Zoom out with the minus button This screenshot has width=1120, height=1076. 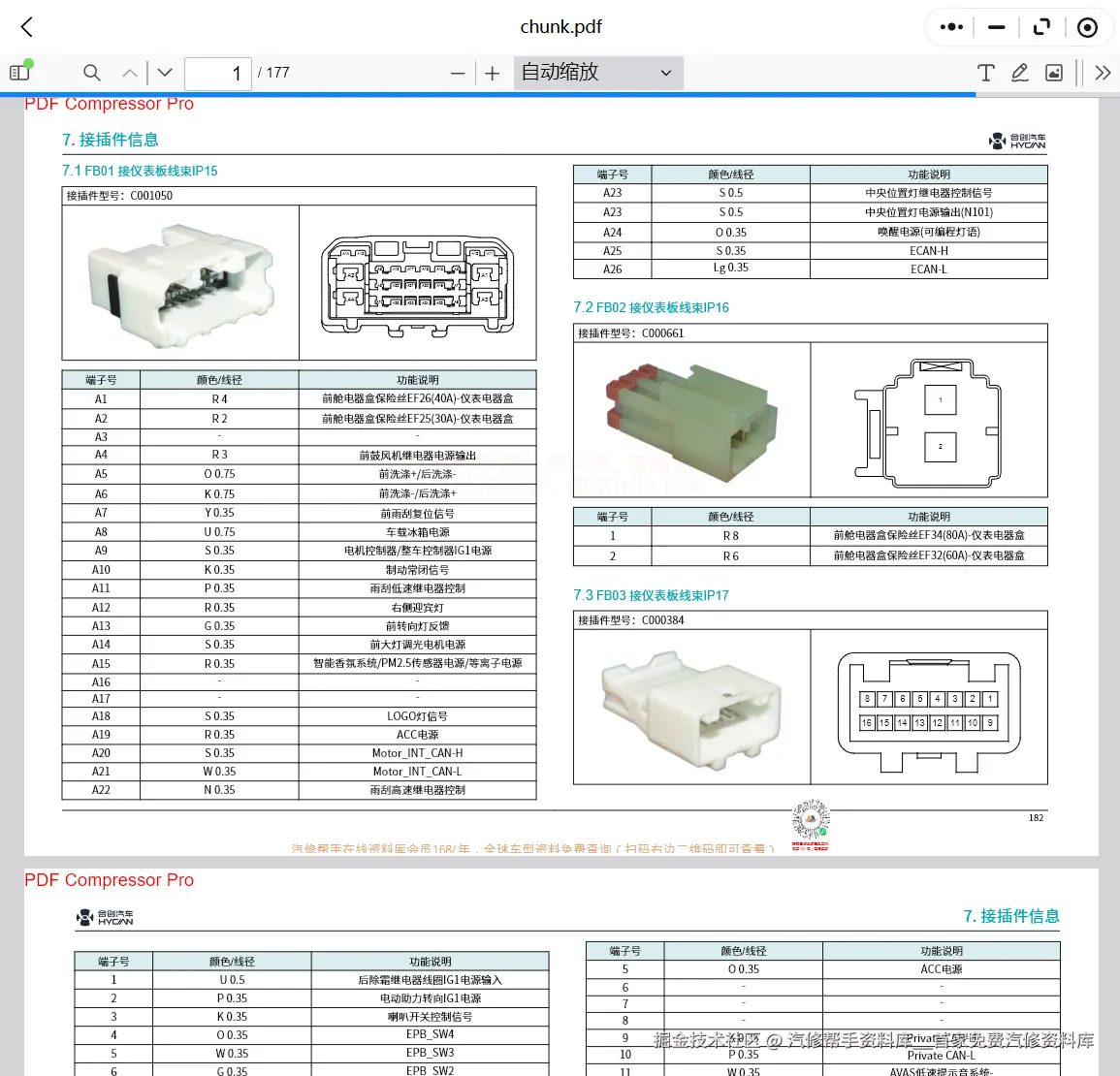(x=458, y=73)
